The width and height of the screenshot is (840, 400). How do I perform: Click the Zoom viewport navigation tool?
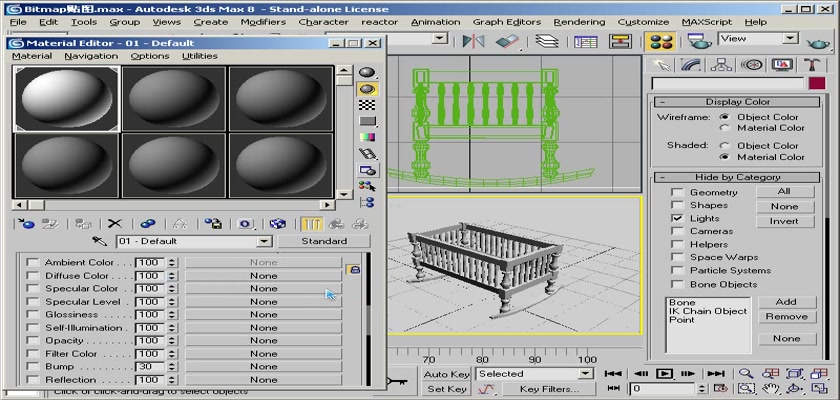pyautogui.click(x=746, y=374)
